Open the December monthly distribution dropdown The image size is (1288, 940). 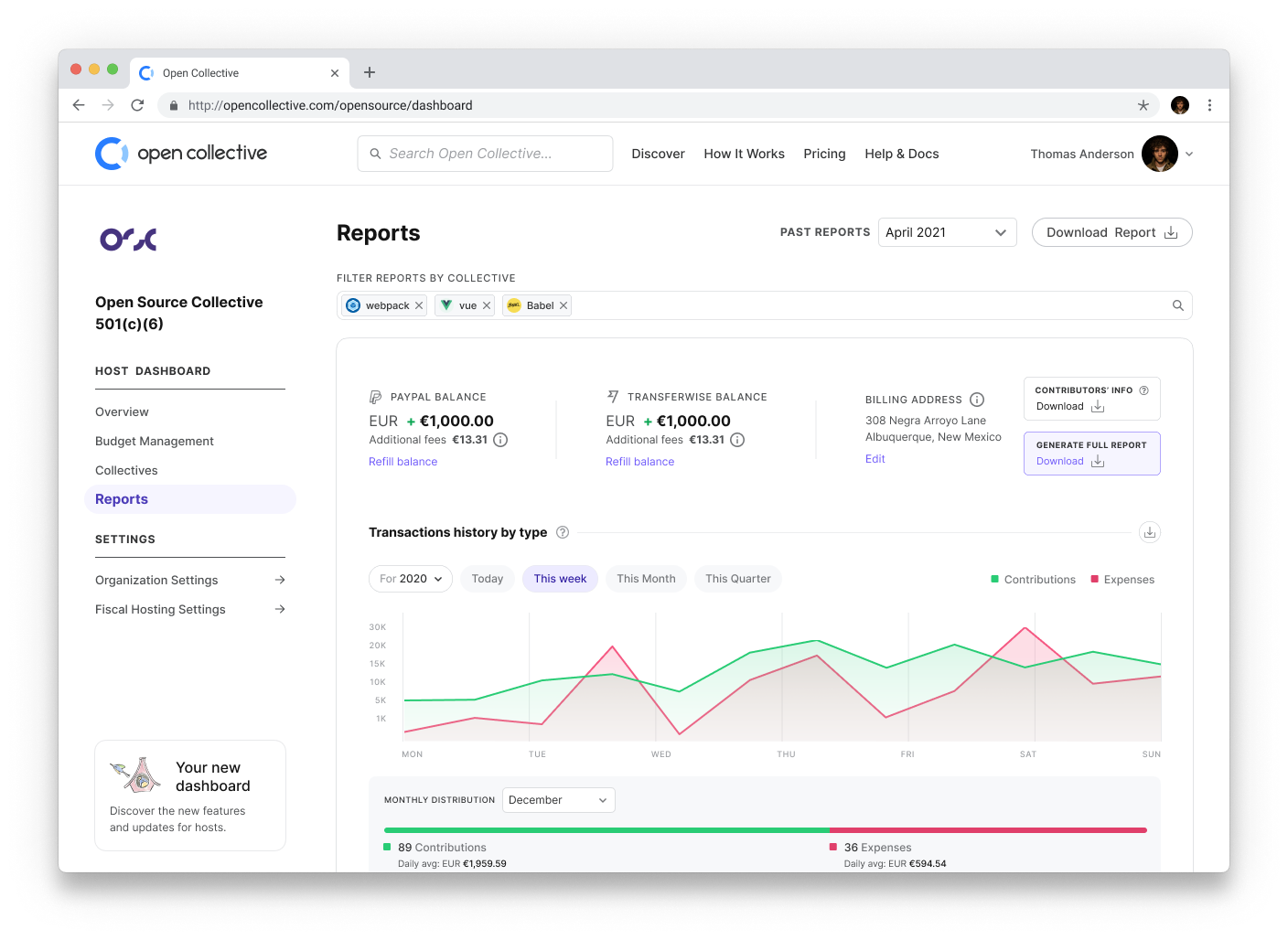pyautogui.click(x=558, y=800)
